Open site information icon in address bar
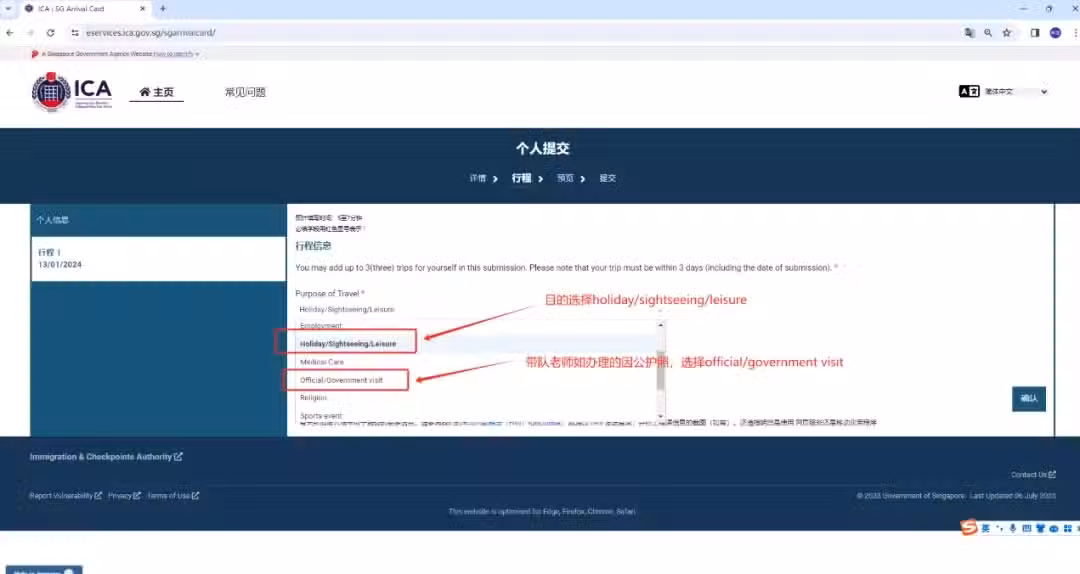Image resolution: width=1080 pixels, height=574 pixels. pos(75,32)
